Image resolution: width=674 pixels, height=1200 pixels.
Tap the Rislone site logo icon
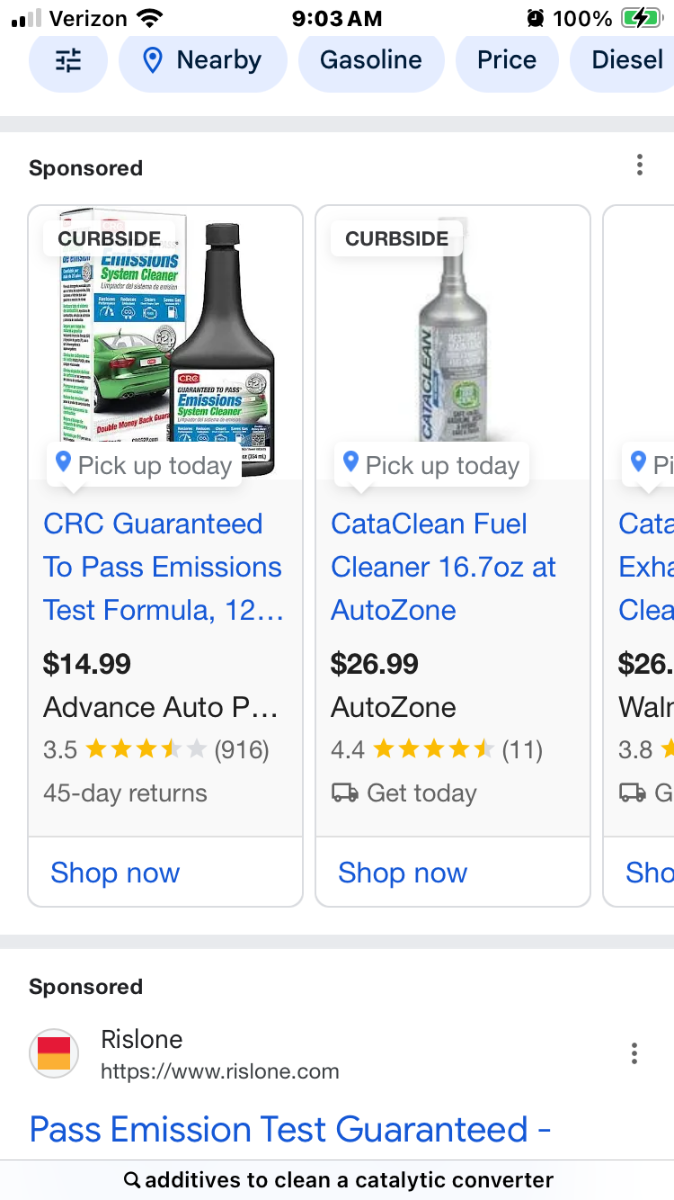[54, 1054]
